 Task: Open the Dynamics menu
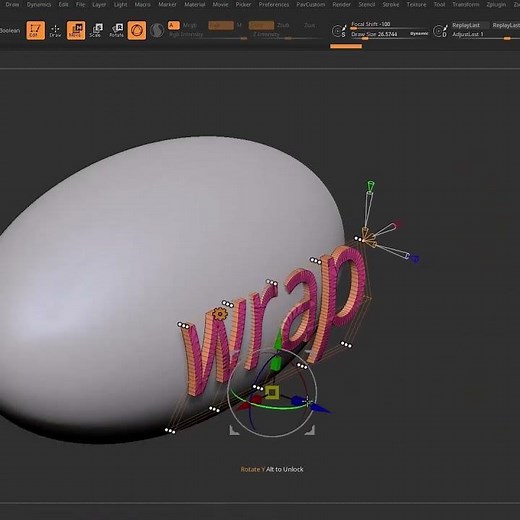point(39,4)
